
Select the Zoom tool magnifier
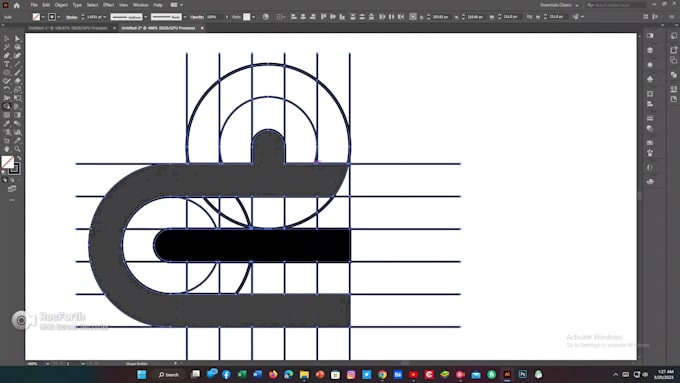[17, 149]
